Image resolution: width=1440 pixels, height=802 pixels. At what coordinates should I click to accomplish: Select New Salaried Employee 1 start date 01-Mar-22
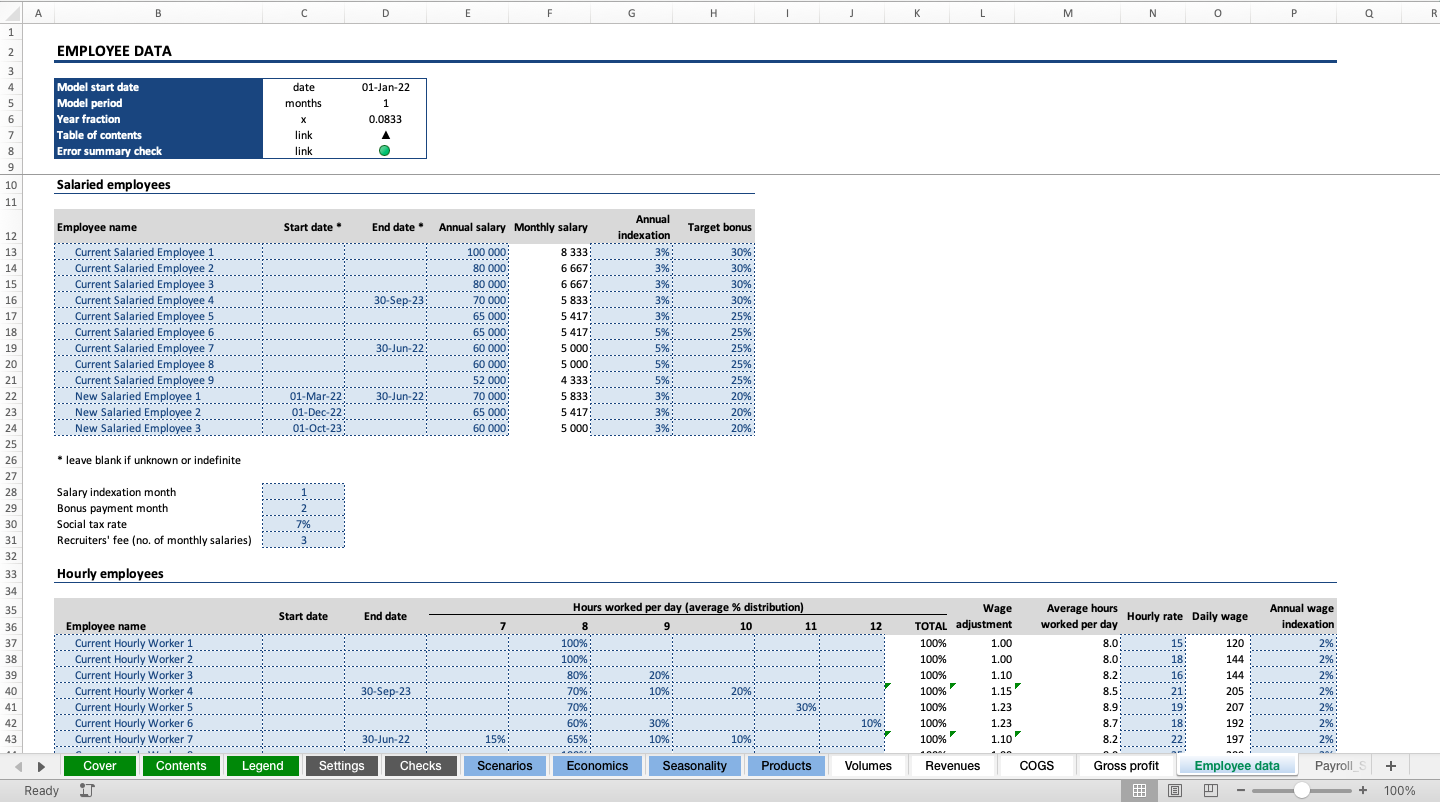tap(303, 396)
